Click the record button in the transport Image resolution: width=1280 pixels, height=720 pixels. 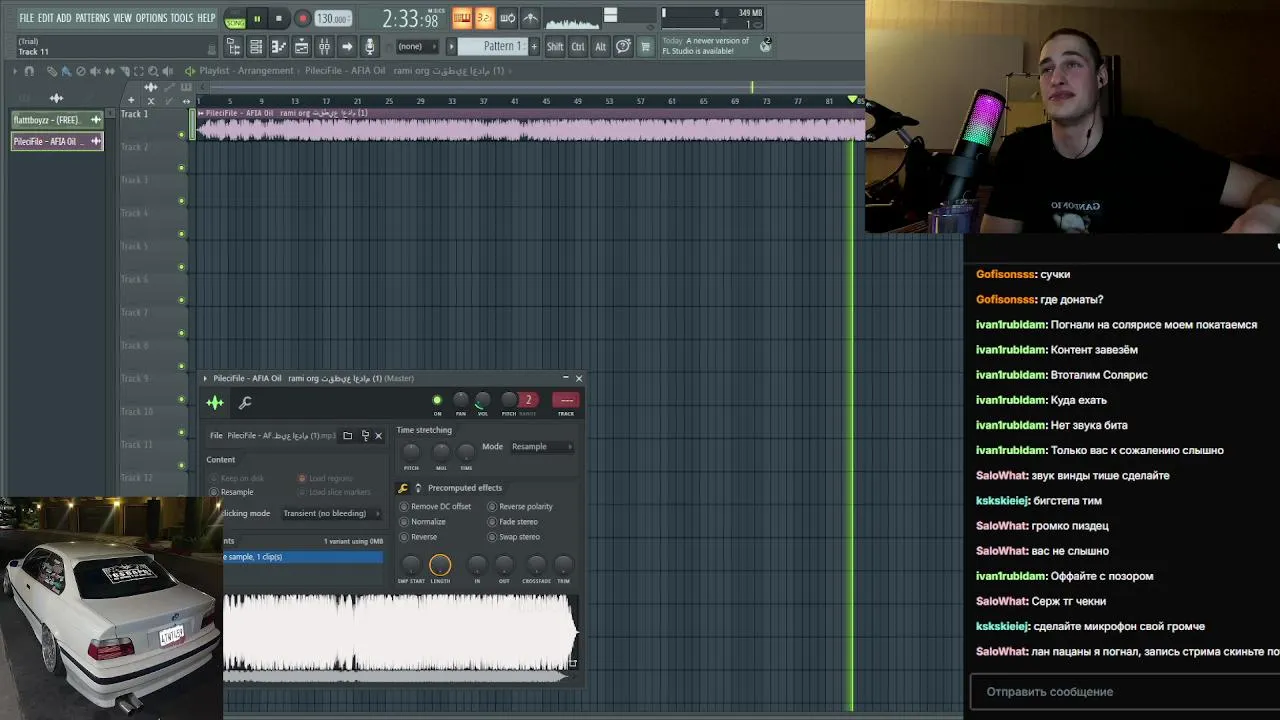pos(302,18)
